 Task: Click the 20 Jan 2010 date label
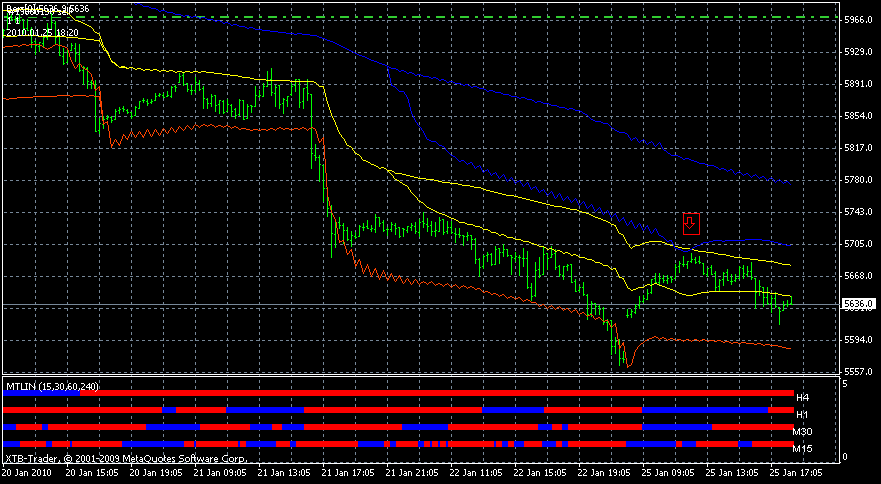(25, 472)
